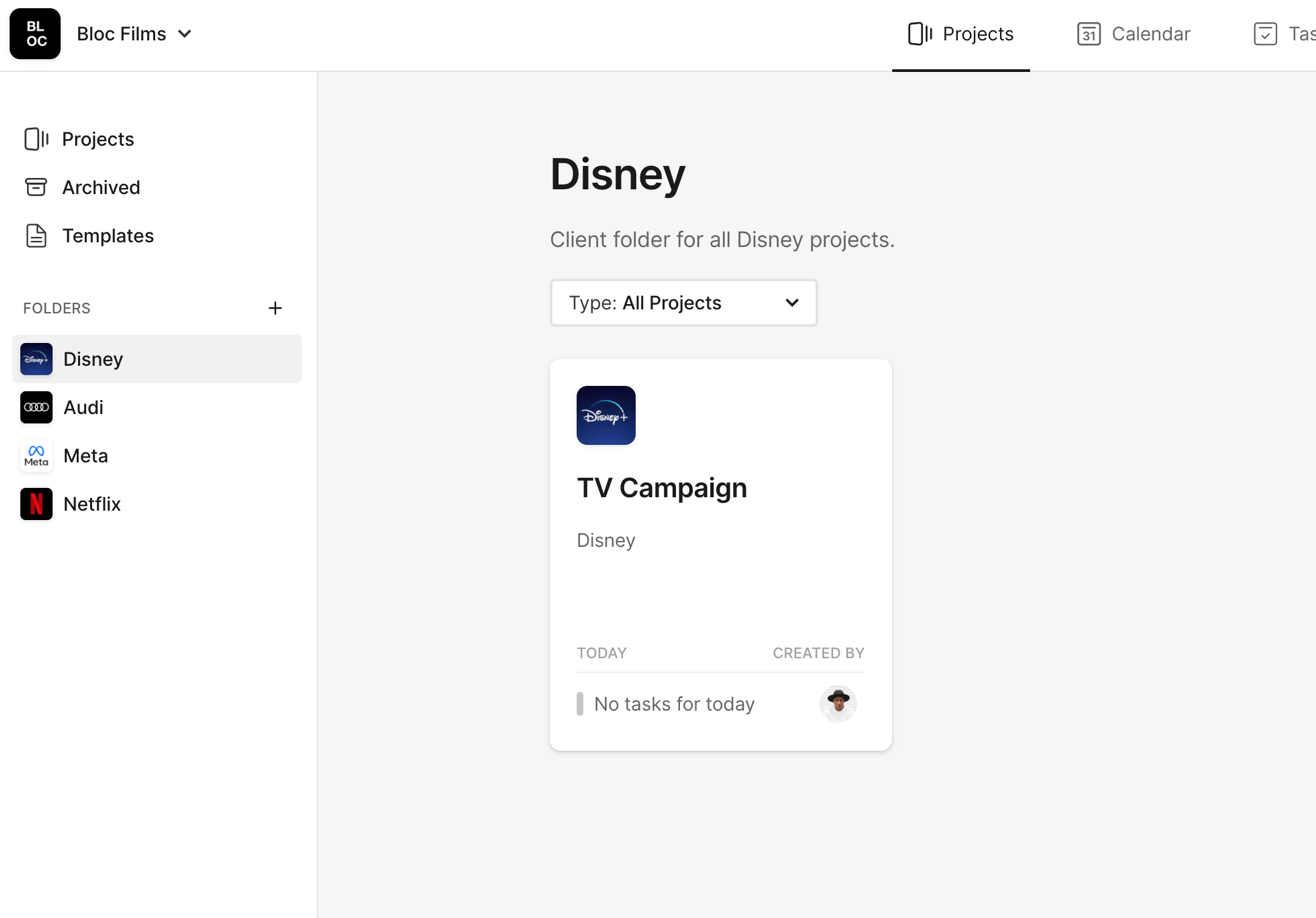Switch to the Projects tab
This screenshot has height=918, width=1316.
click(x=961, y=34)
